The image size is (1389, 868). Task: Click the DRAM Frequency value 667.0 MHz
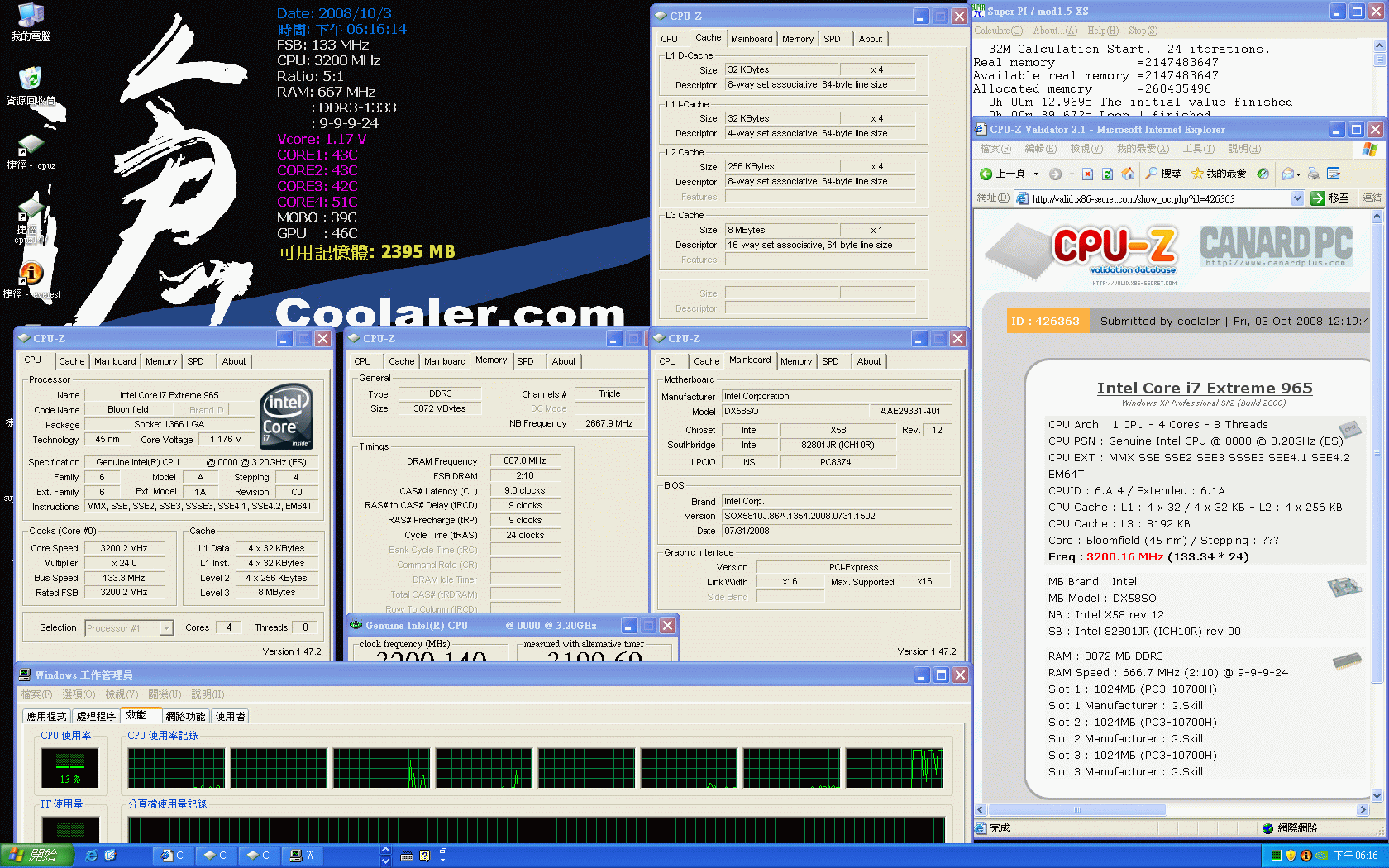[x=525, y=461]
